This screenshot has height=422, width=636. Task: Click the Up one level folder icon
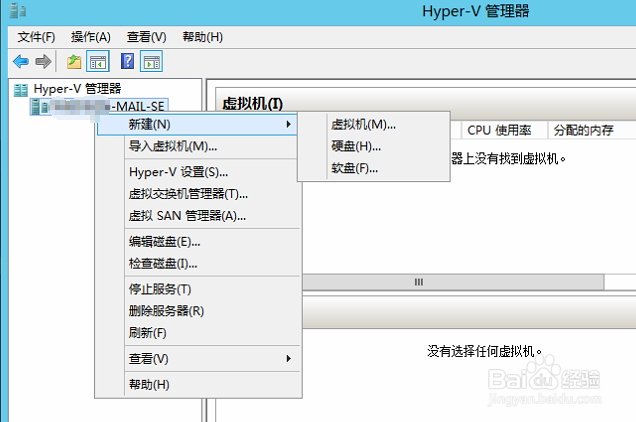coord(74,62)
